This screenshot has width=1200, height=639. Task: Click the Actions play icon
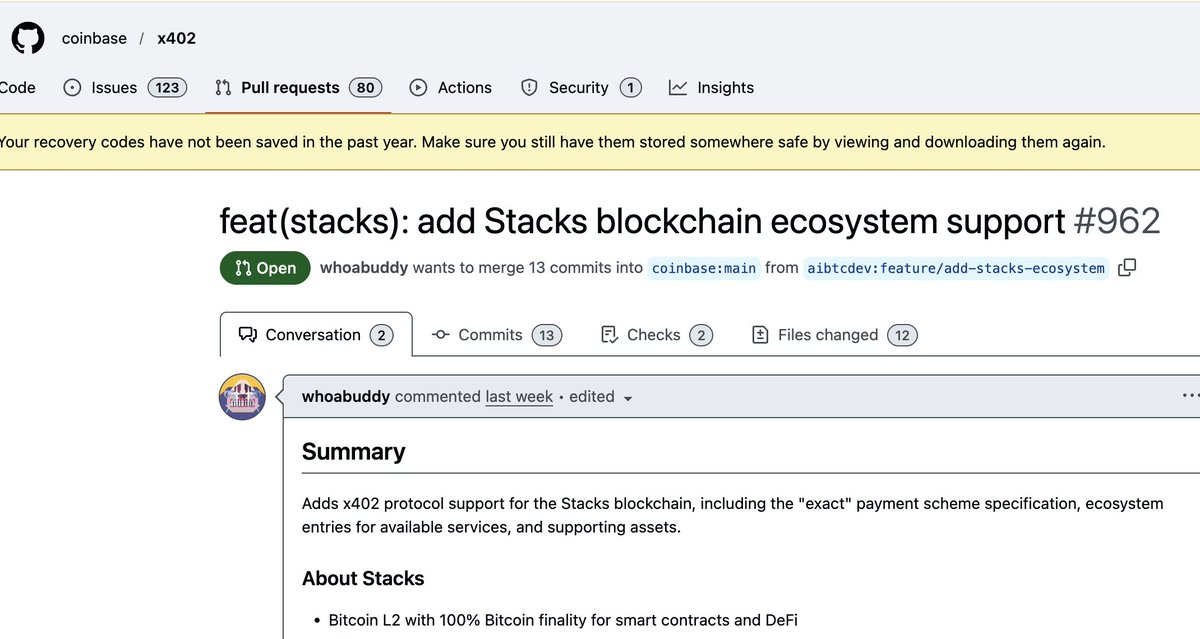pyautogui.click(x=419, y=88)
